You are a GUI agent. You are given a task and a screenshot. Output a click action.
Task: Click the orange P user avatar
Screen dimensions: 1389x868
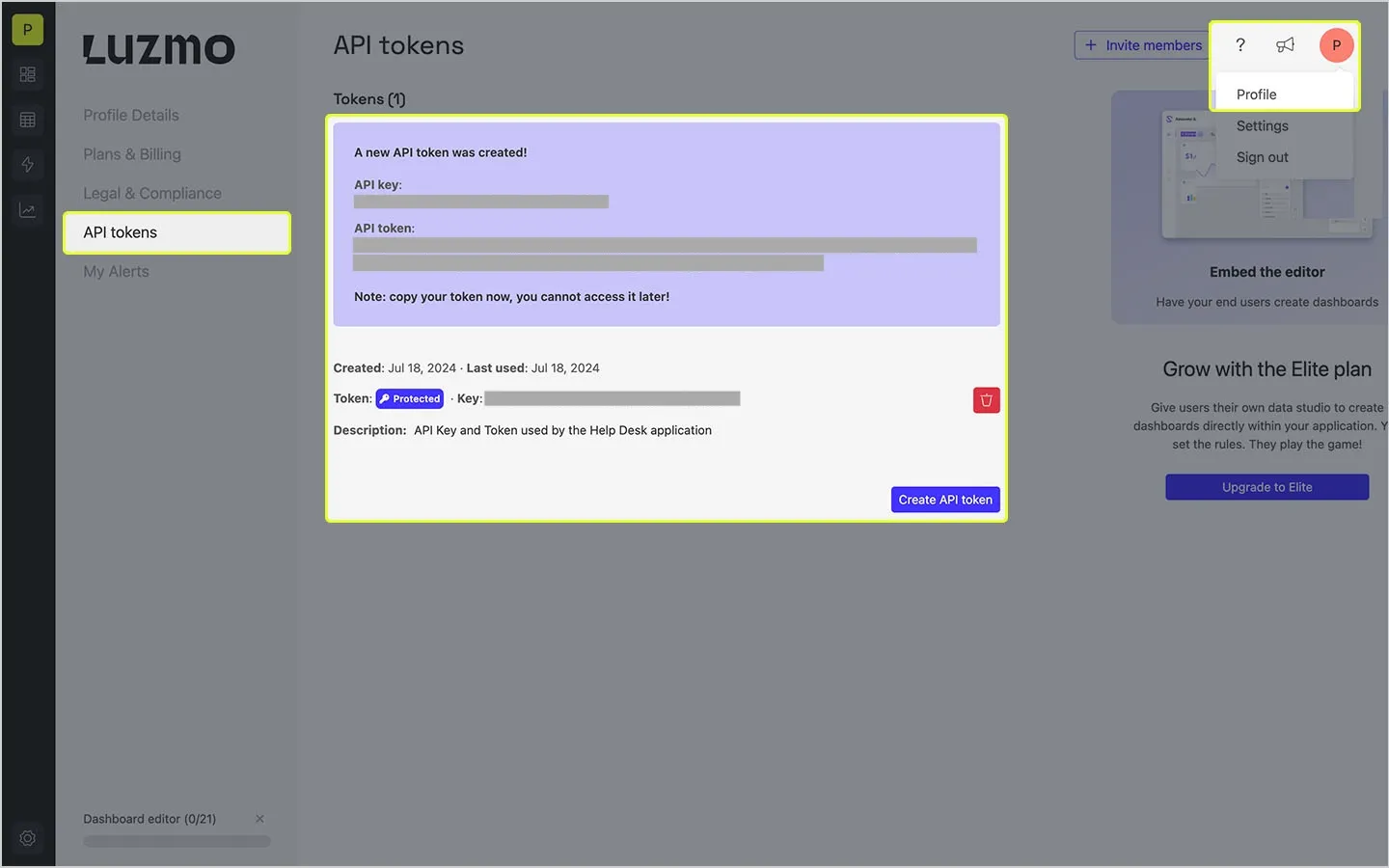coord(1336,45)
